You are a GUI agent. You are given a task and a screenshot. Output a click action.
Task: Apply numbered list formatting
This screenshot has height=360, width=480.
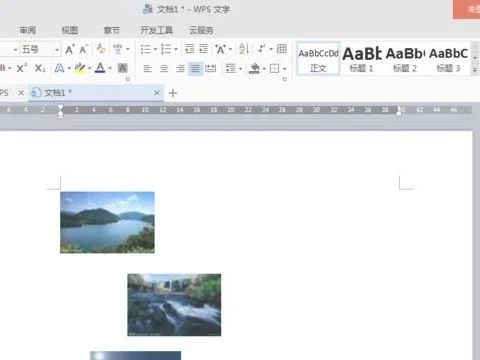click(x=166, y=49)
